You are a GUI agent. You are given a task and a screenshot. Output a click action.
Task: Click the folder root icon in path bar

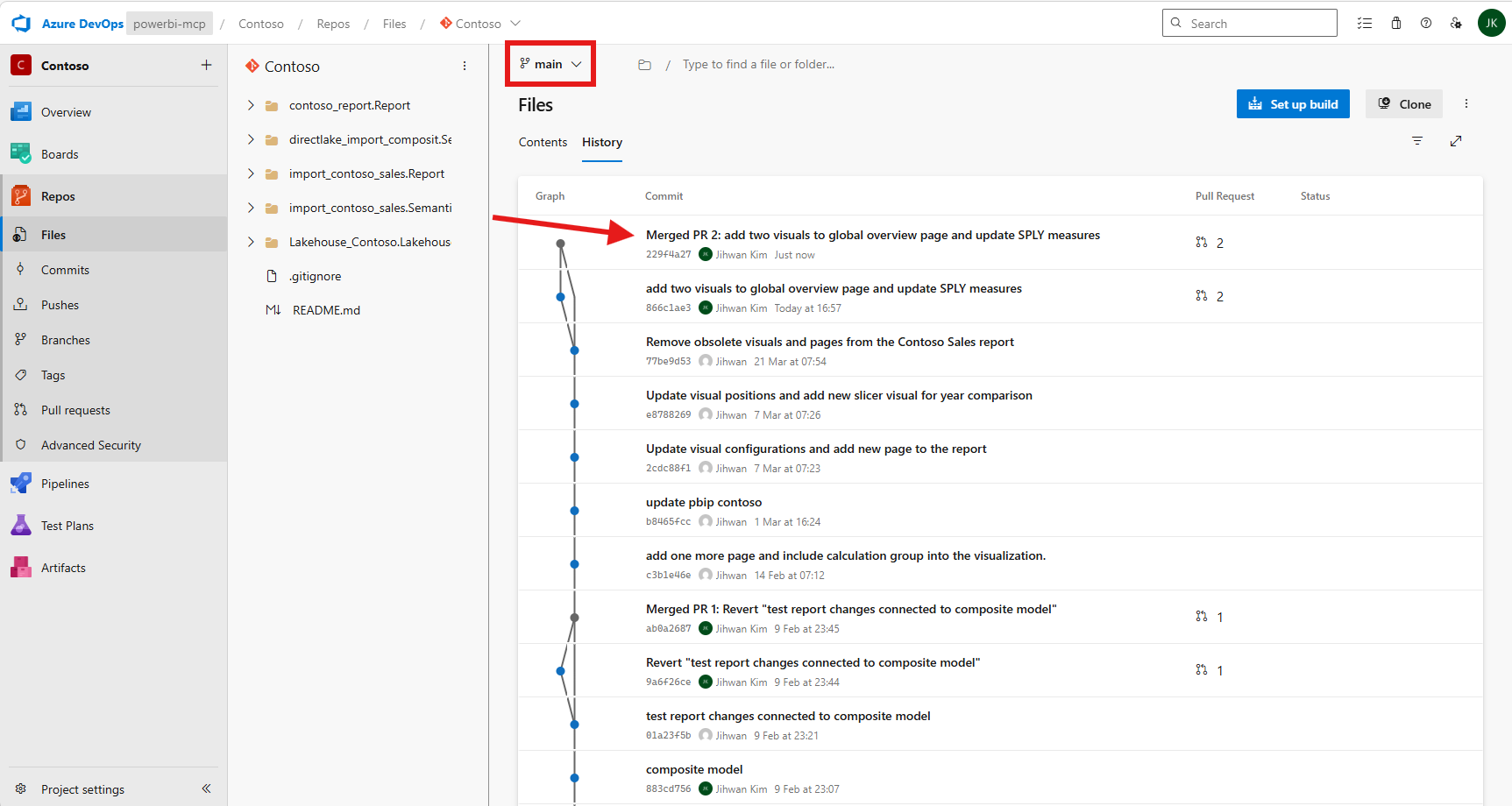click(x=644, y=65)
